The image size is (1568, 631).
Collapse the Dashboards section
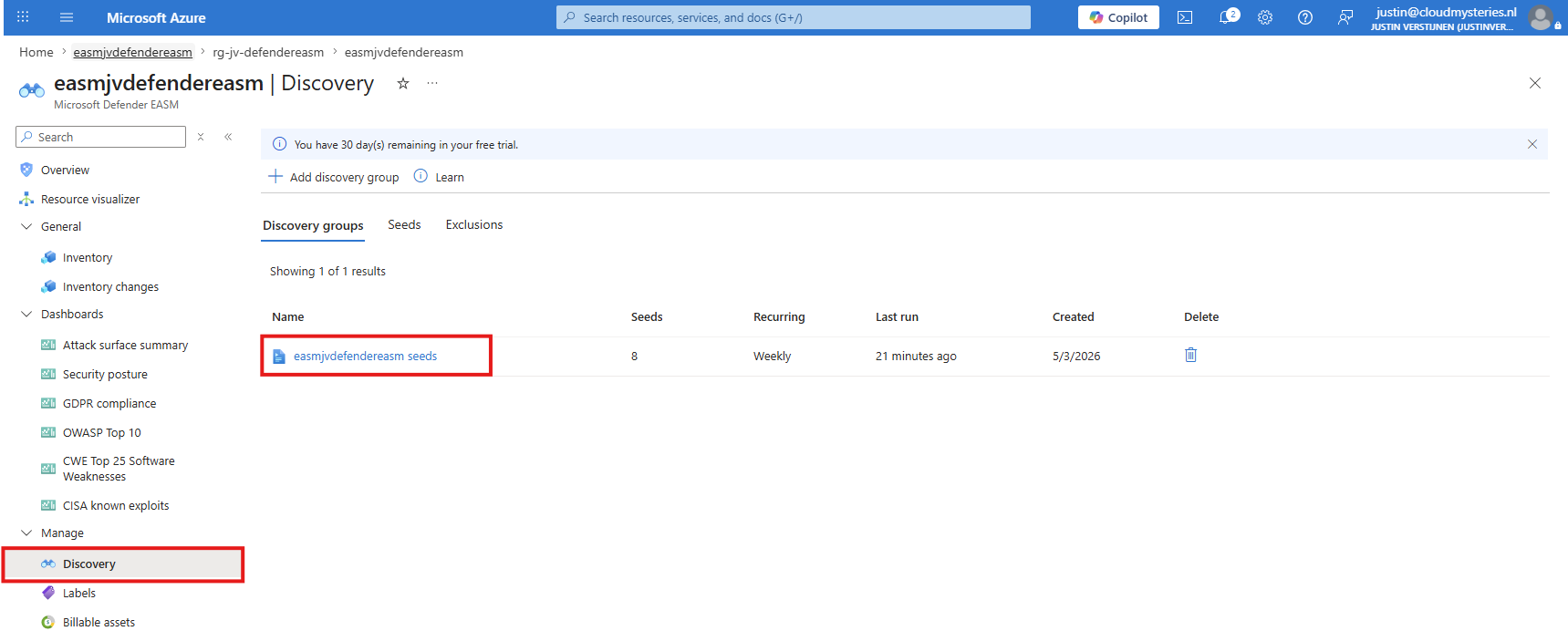[x=26, y=314]
